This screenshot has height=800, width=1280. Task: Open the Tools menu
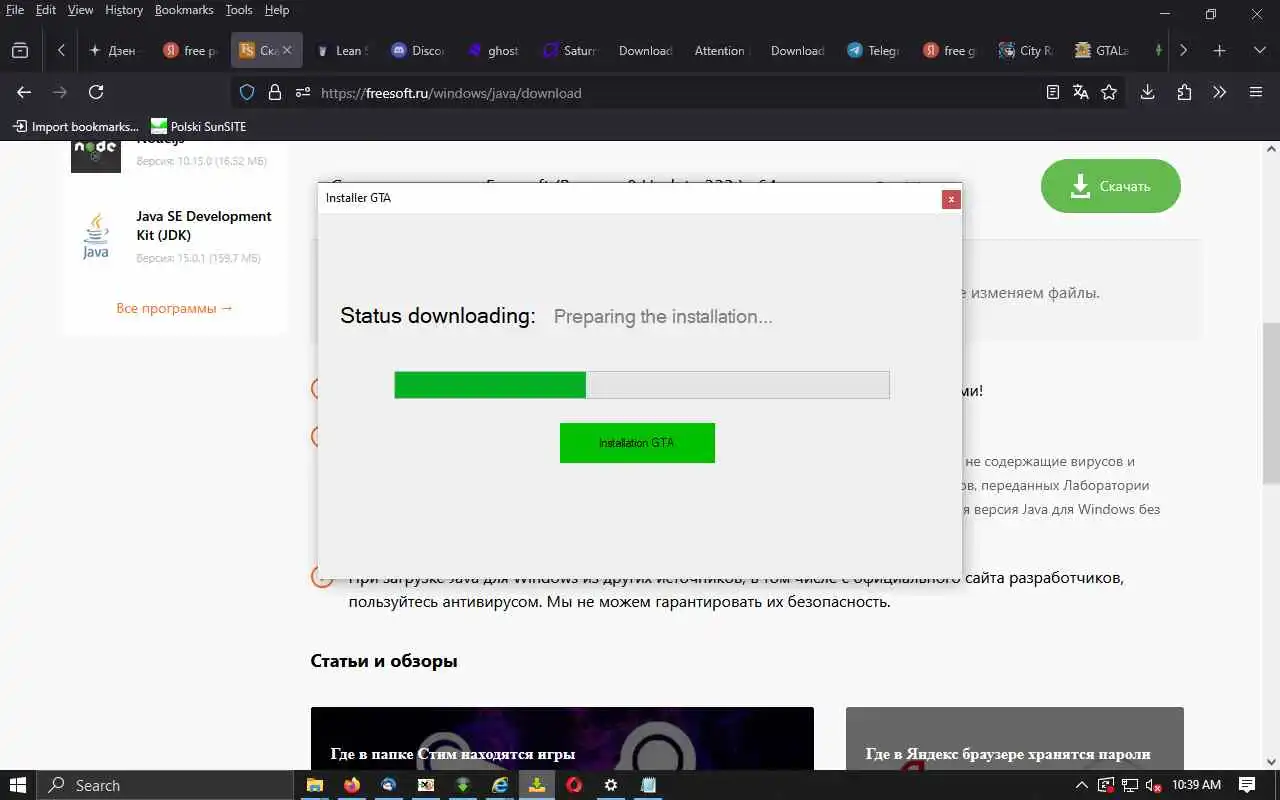pyautogui.click(x=239, y=10)
